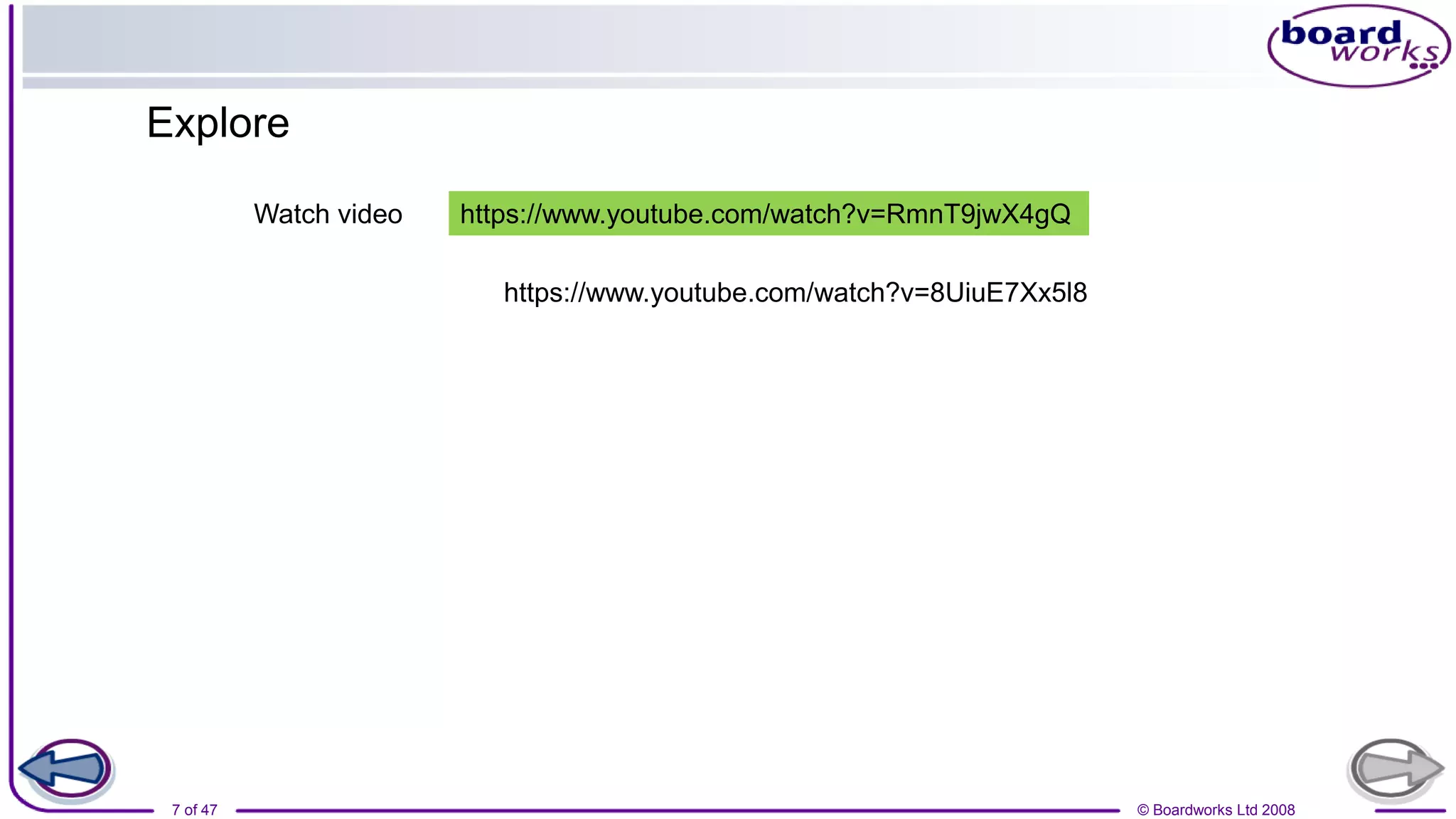Screen dimensions: 1456x819
Task: Click the copyright symbol in the footer
Action: (1142, 810)
